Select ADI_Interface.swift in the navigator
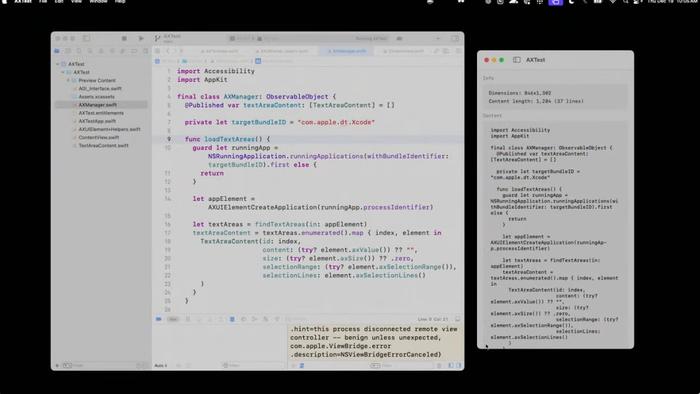The image size is (700, 394). (x=100, y=88)
